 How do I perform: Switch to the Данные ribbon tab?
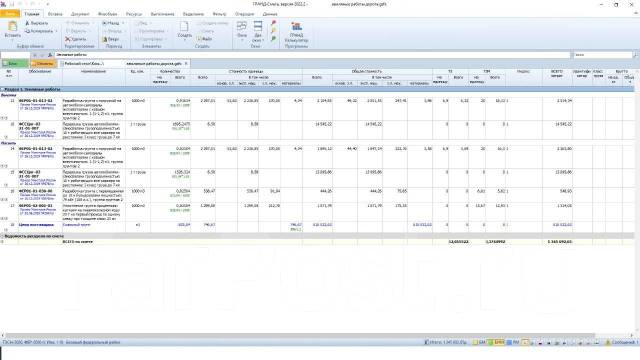coord(270,14)
